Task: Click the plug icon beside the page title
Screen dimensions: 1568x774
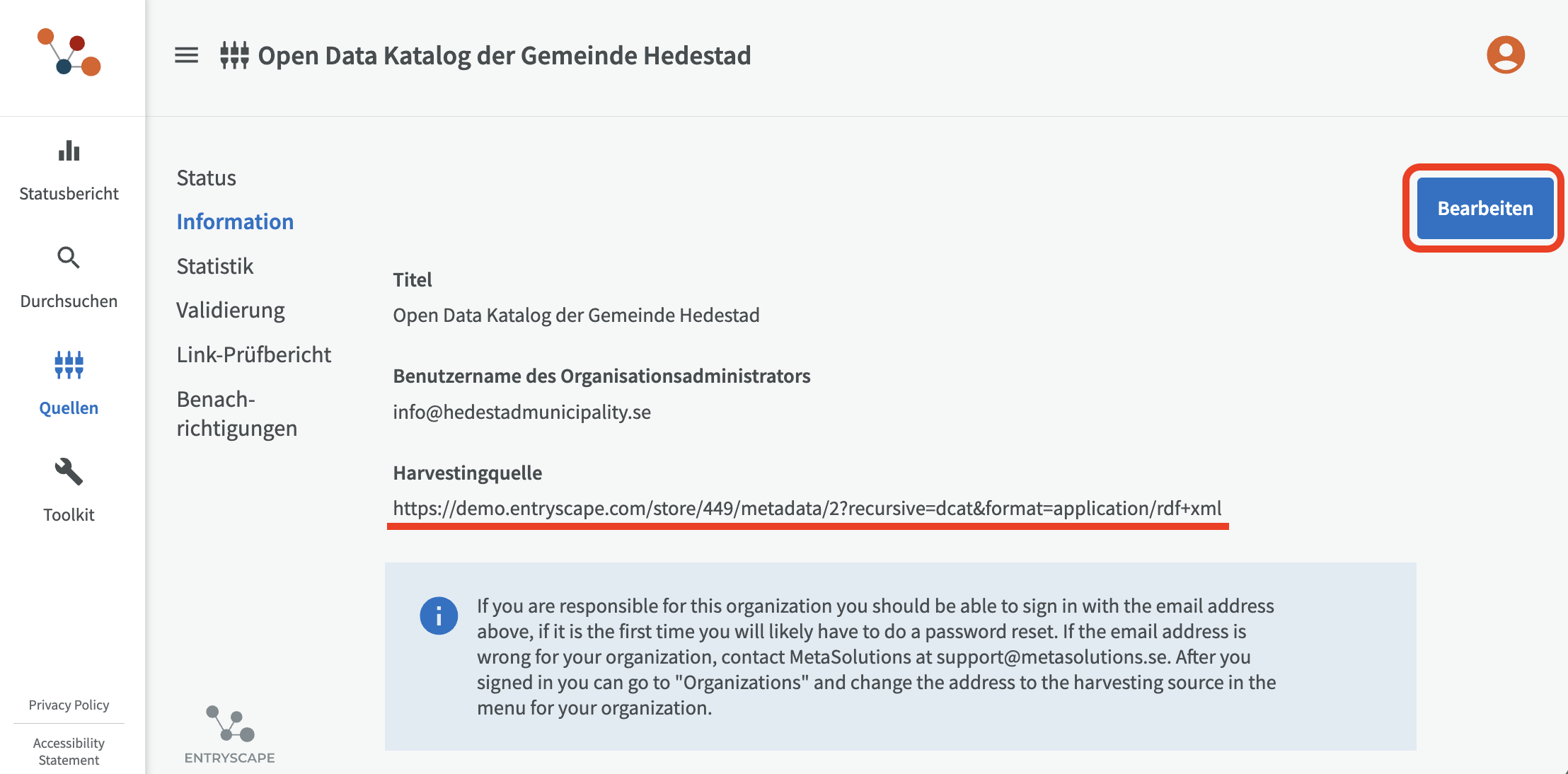Action: [x=234, y=55]
